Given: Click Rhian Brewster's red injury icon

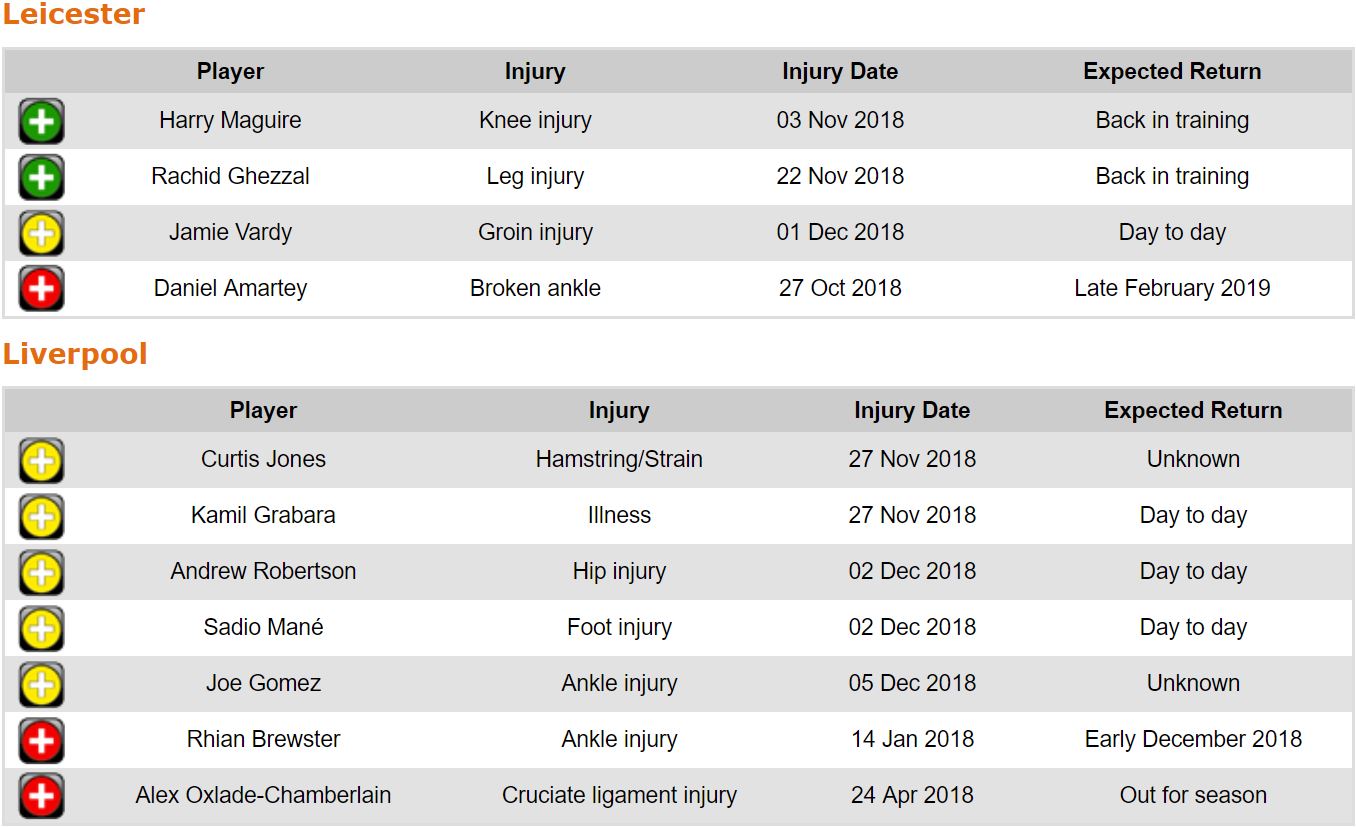Looking at the screenshot, I should [41, 741].
